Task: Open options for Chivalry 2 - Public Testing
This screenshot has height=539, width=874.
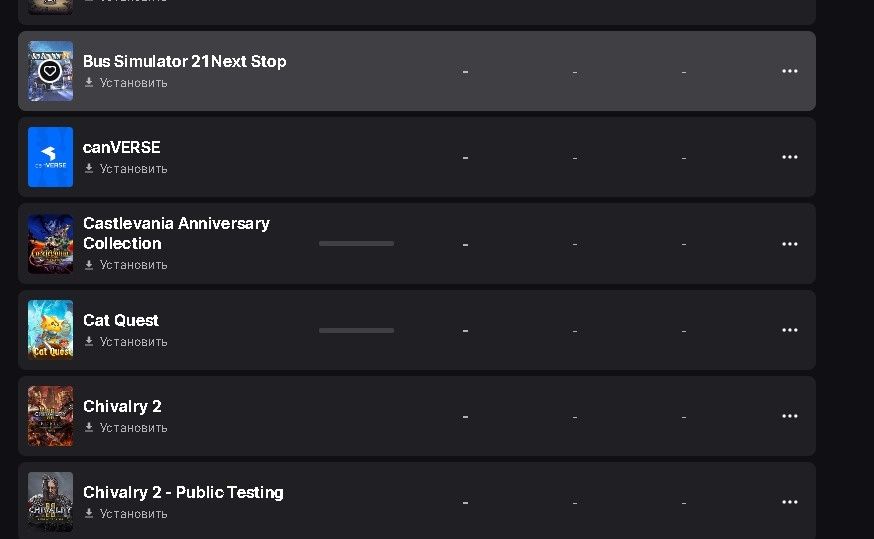Action: tap(789, 502)
